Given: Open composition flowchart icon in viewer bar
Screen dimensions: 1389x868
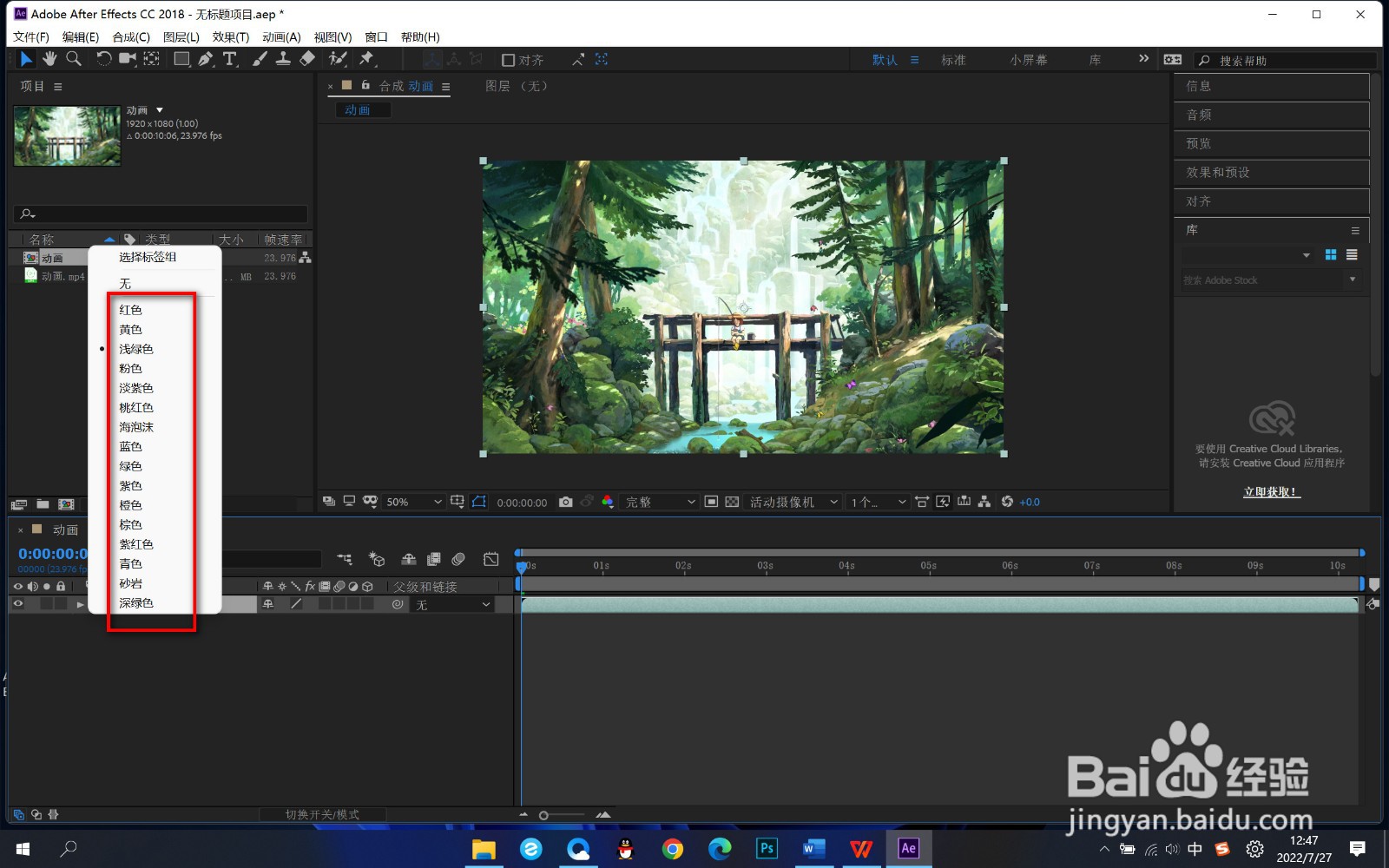Looking at the screenshot, I should click(984, 502).
